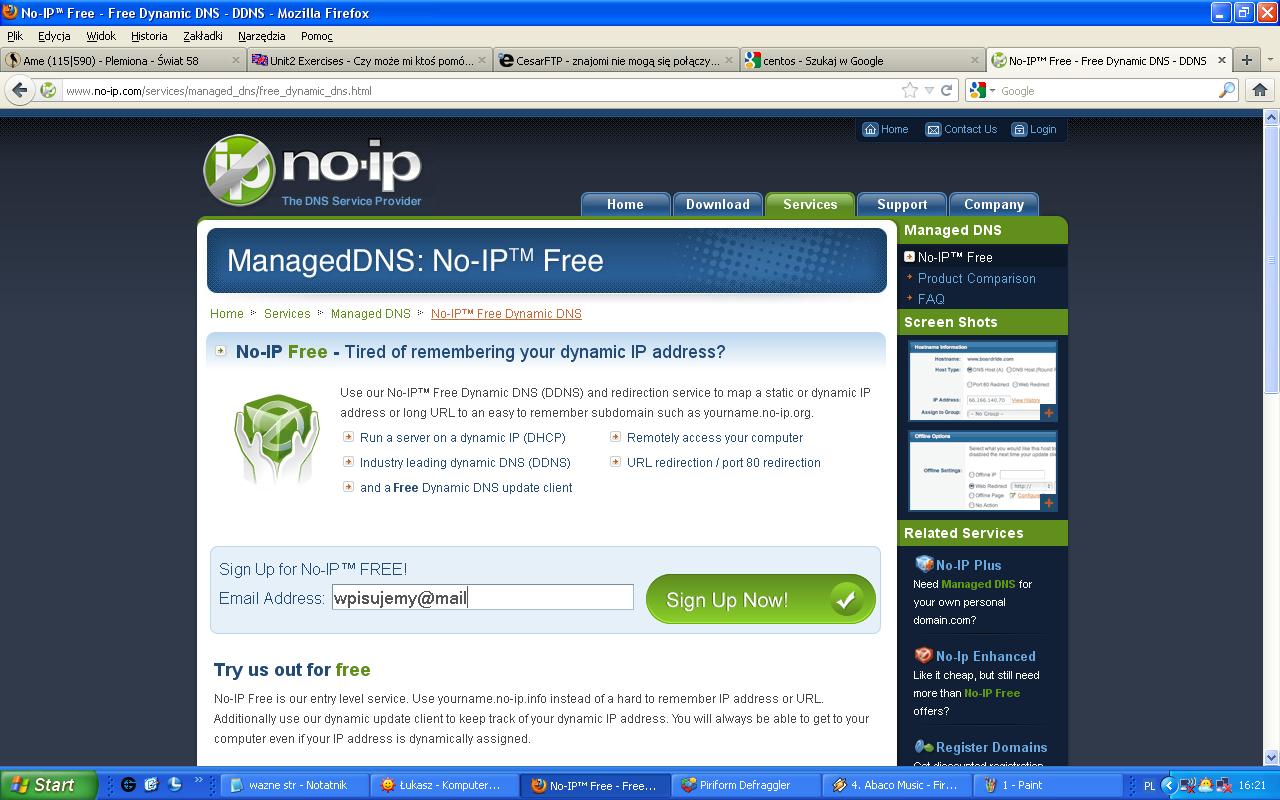Click the magnifier icon in the Google search box
The image size is (1280, 800).
tap(1227, 90)
